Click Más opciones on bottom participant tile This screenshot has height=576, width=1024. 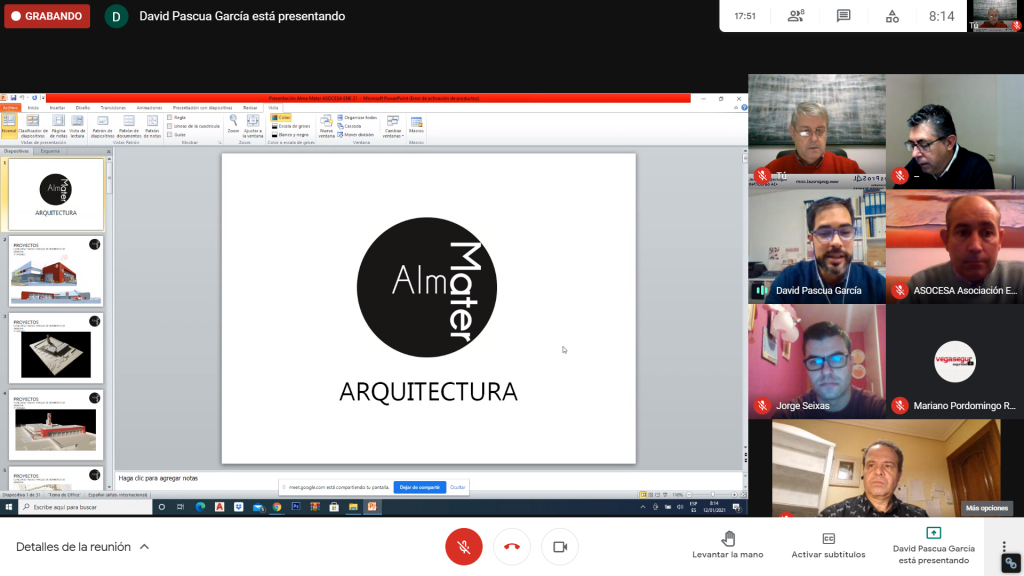[986, 508]
